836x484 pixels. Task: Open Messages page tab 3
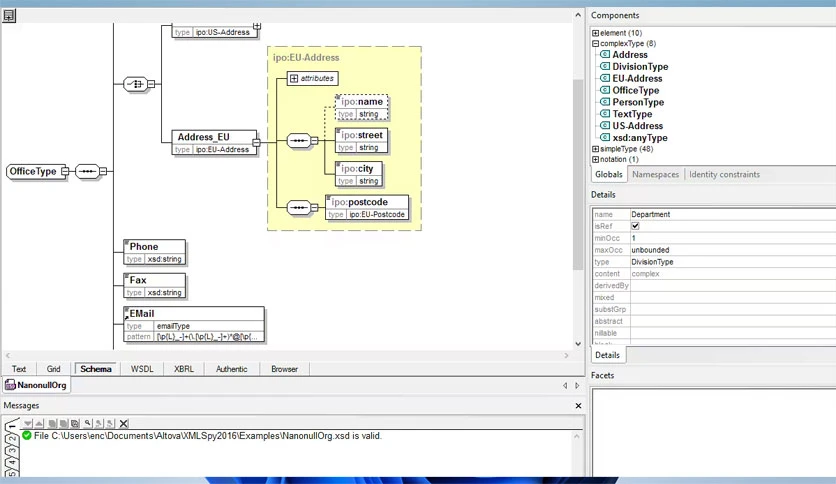[x=12, y=451]
